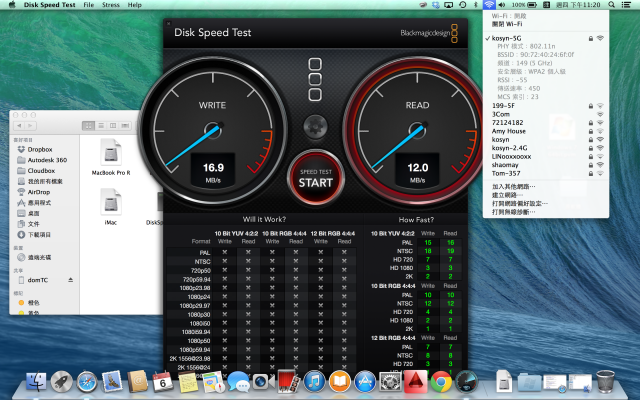Go forward in the Finder window

tap(30, 126)
